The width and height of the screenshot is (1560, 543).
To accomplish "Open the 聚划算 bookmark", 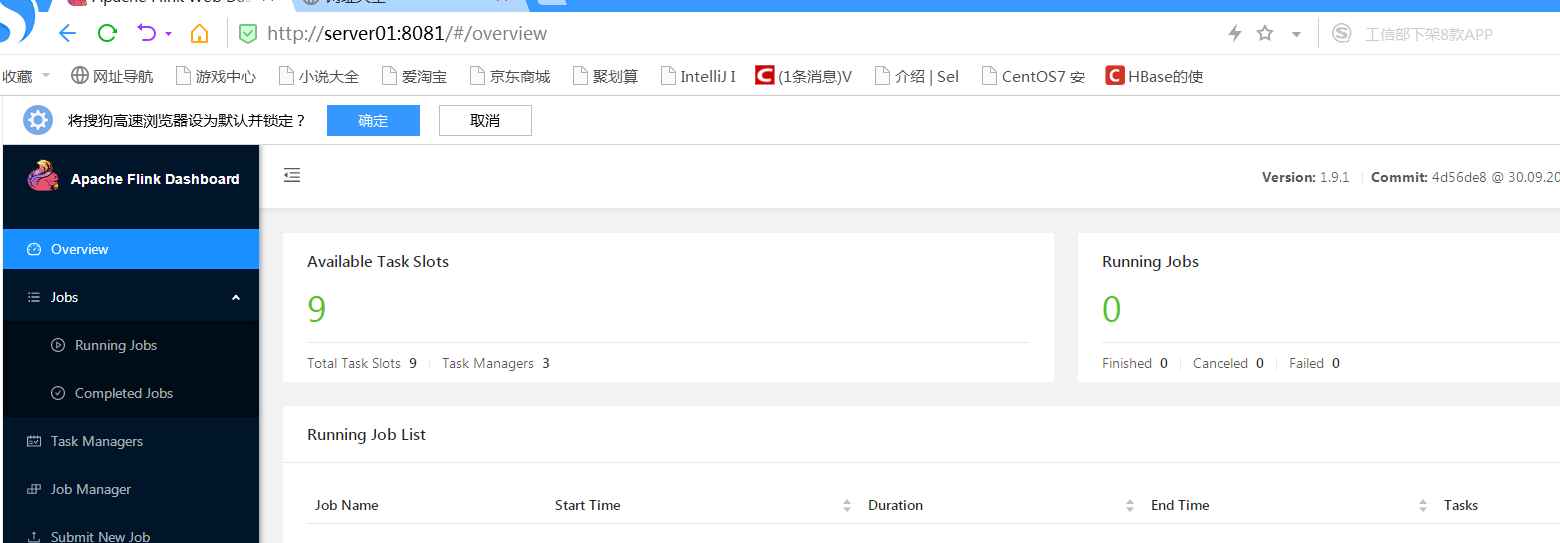I will tap(605, 76).
